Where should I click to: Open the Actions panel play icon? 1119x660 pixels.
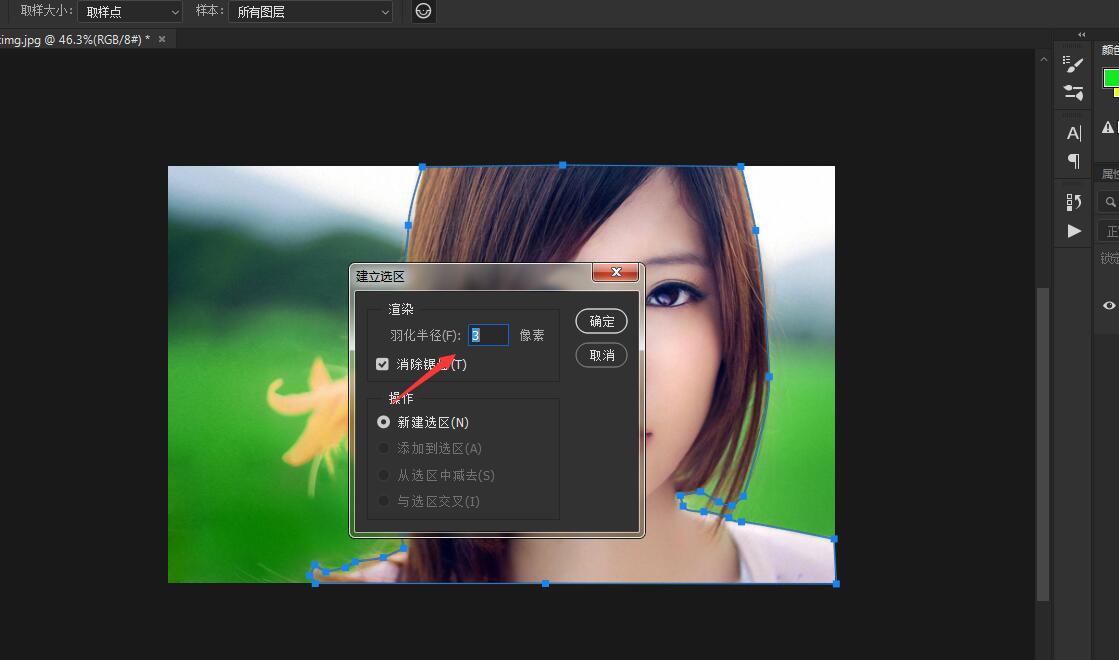coord(1074,231)
